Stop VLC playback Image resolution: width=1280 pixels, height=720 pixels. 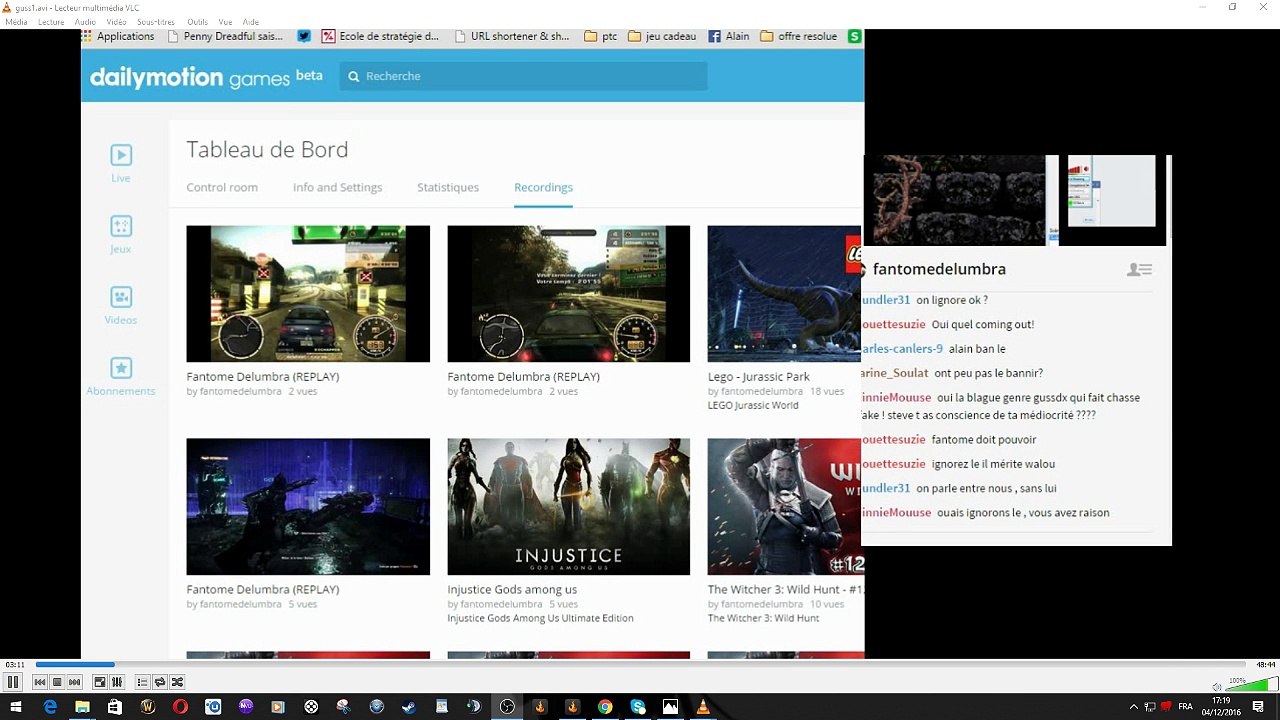coord(57,682)
